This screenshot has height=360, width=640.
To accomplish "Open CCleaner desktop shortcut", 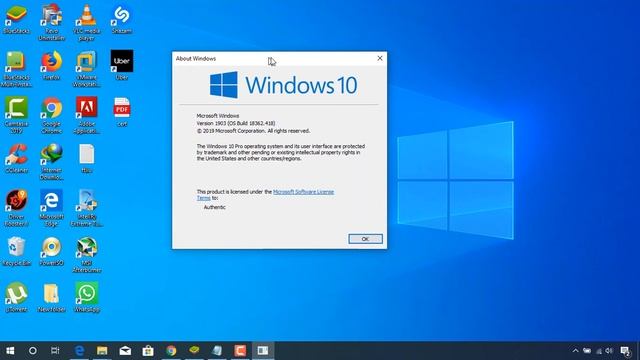I will (16, 158).
